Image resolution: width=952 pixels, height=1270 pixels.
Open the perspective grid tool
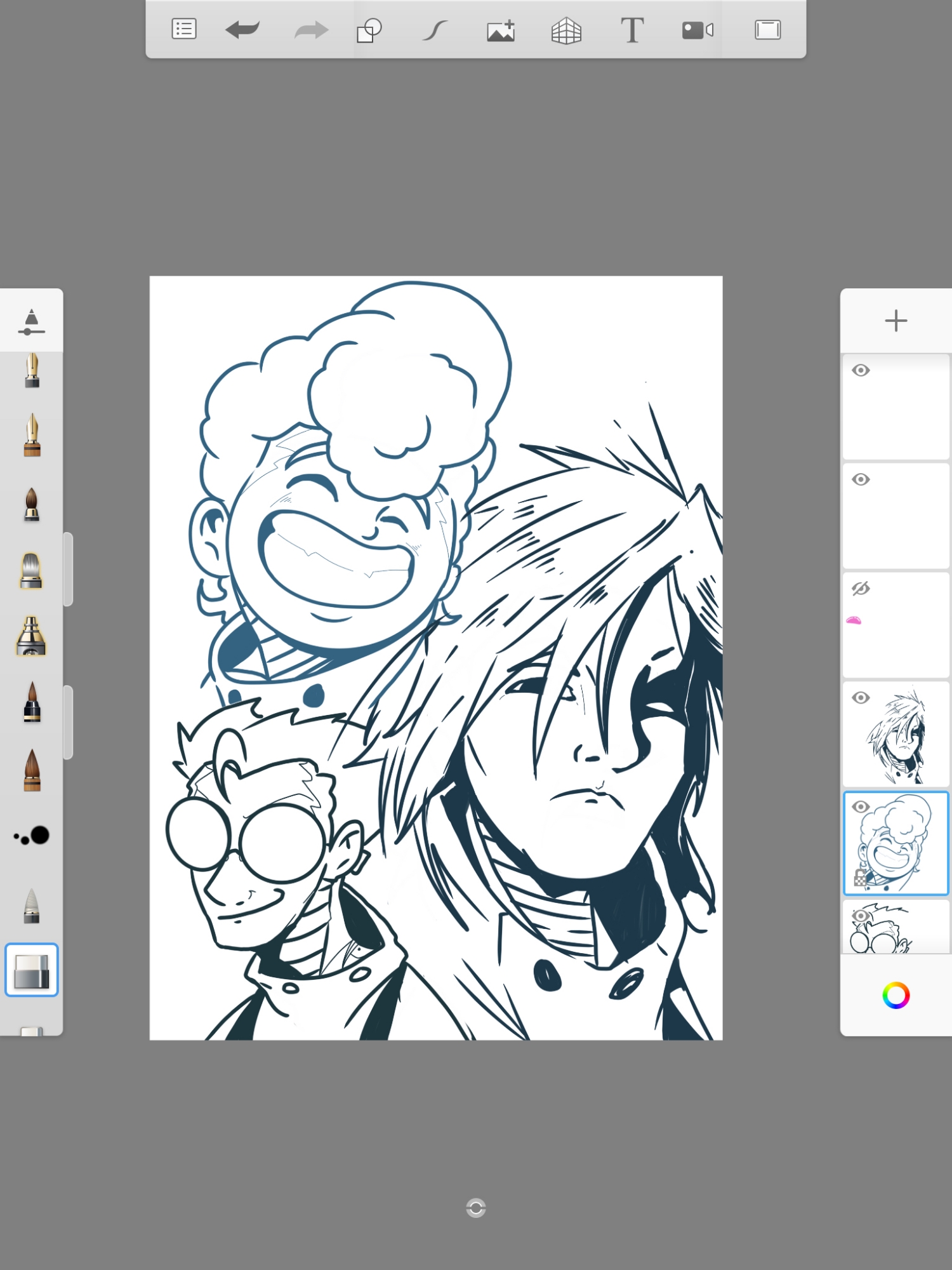click(566, 30)
